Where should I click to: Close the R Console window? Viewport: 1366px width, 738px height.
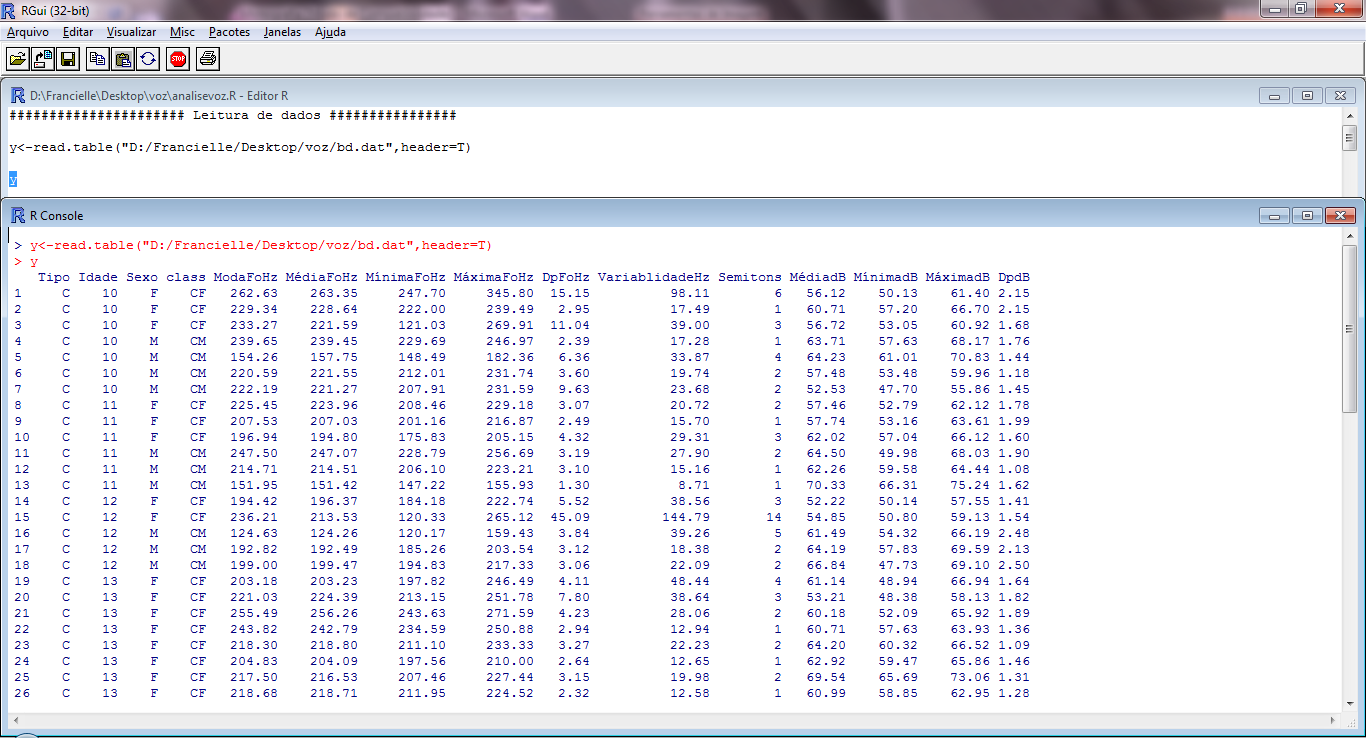(1340, 215)
